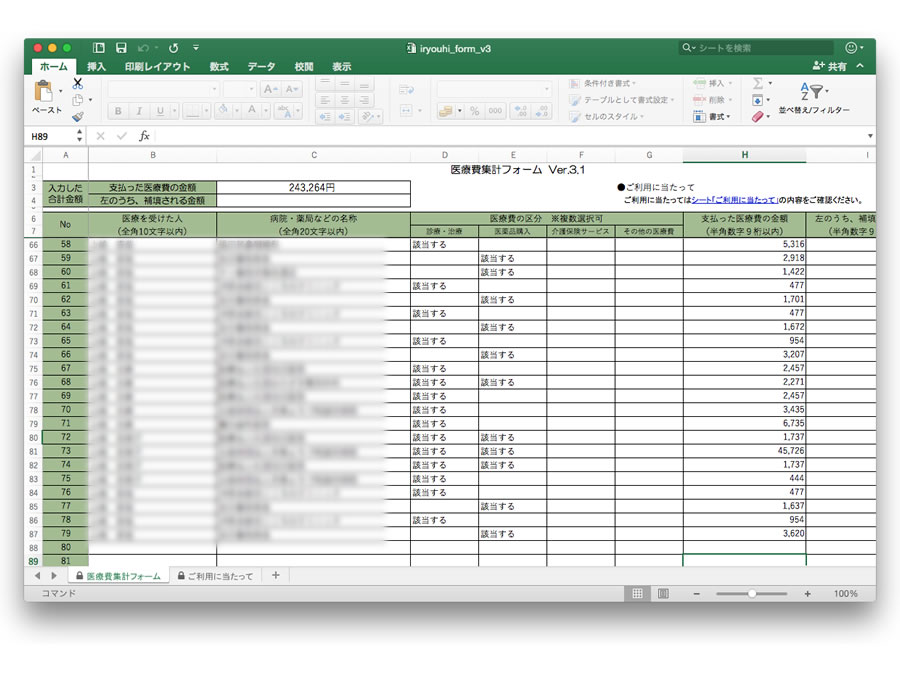Click the Normal view icon in status bar
Viewport: 900px width, 675px height.
pos(637,593)
